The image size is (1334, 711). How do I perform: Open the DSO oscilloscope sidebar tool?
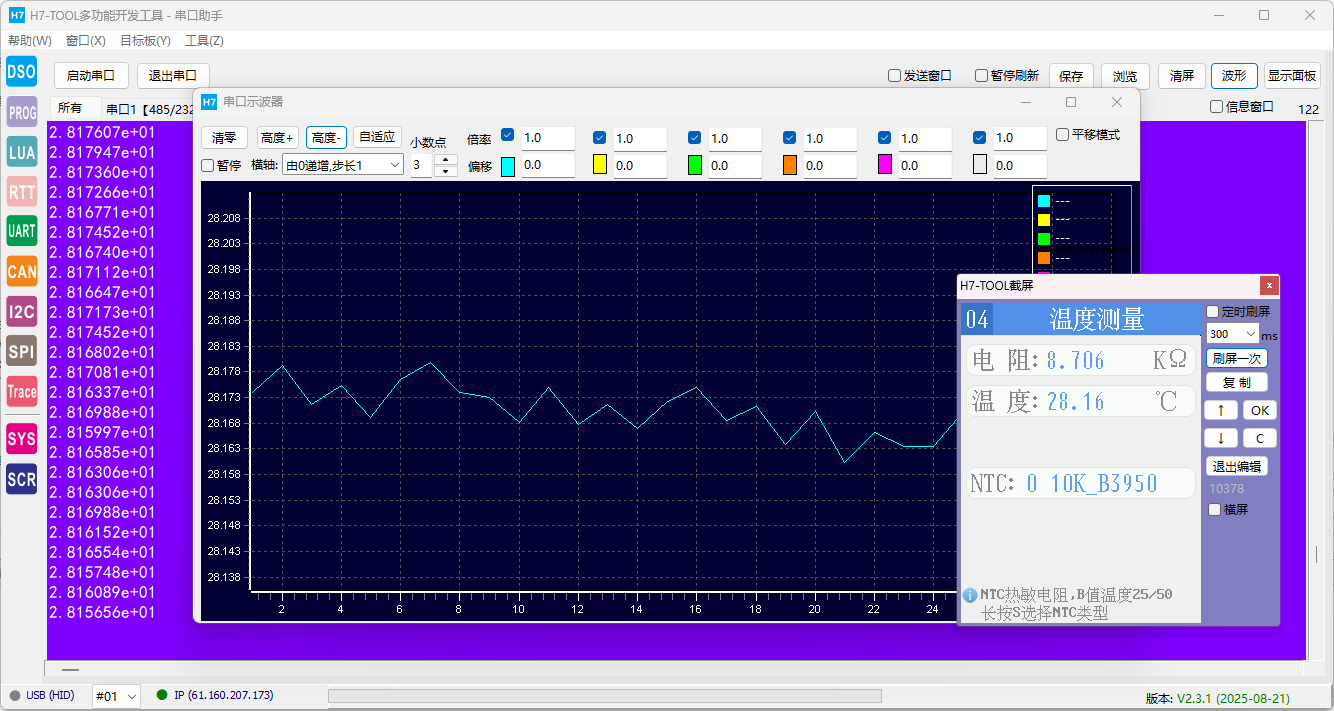[x=22, y=71]
